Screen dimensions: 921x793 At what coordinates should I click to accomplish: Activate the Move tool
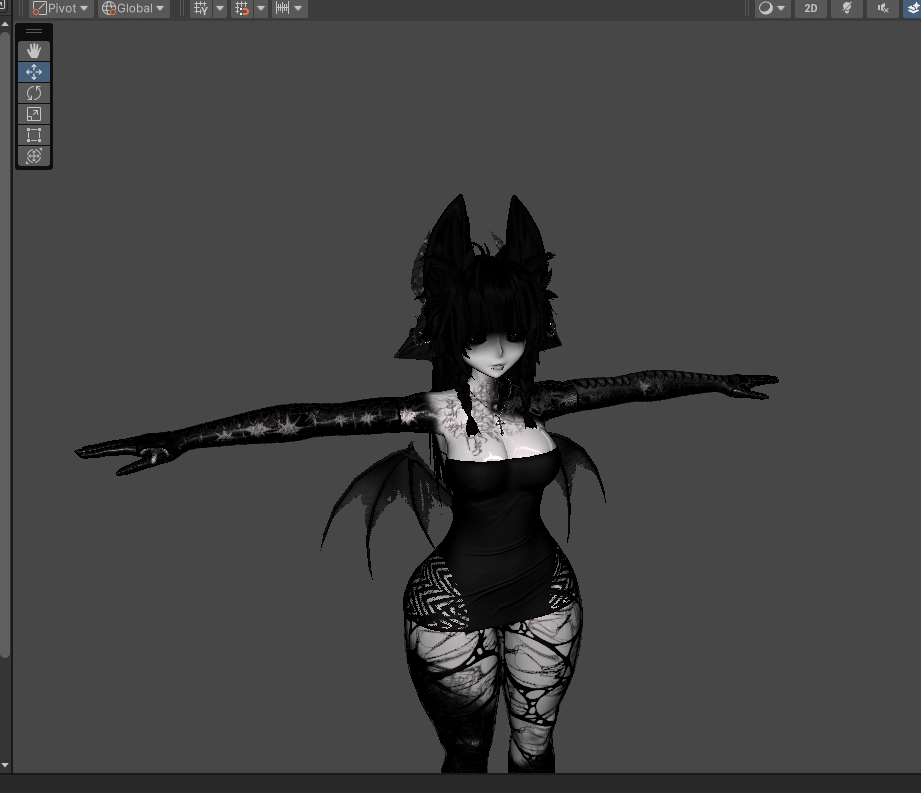click(34, 72)
